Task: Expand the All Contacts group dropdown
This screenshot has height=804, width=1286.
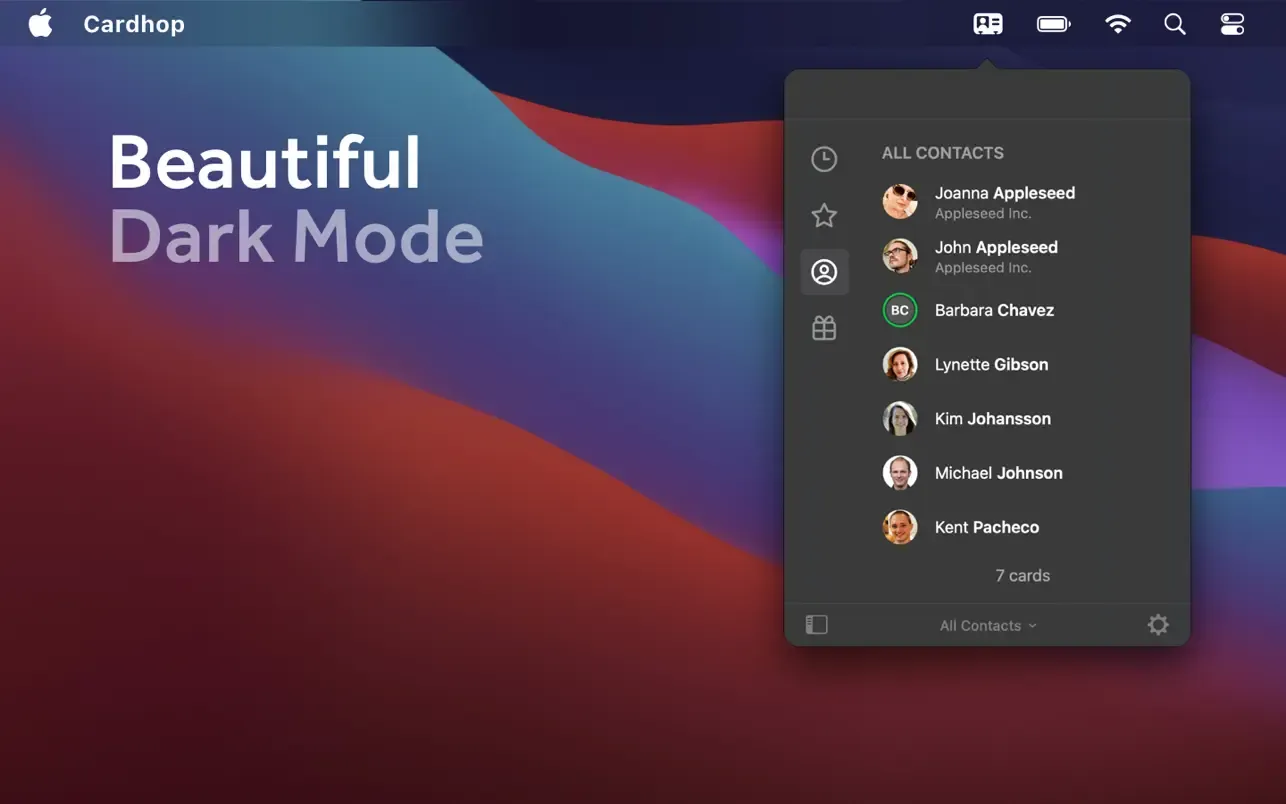Action: [988, 625]
